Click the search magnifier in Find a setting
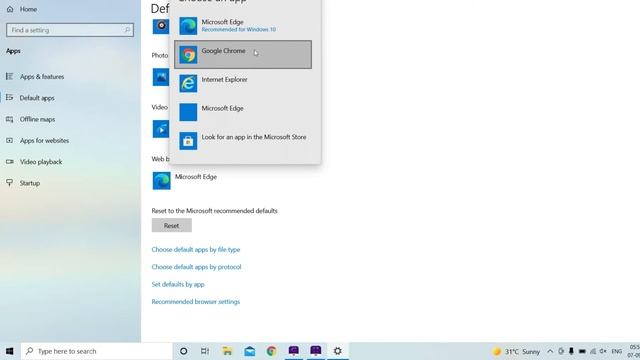 click(x=127, y=30)
